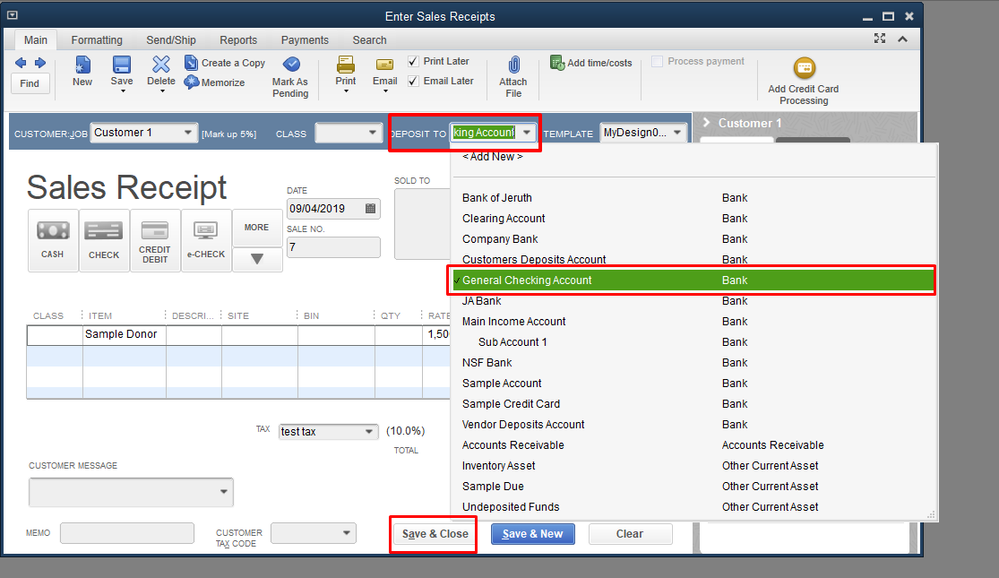Switch to the Search tab
This screenshot has height=578, width=999.
[x=370, y=40]
